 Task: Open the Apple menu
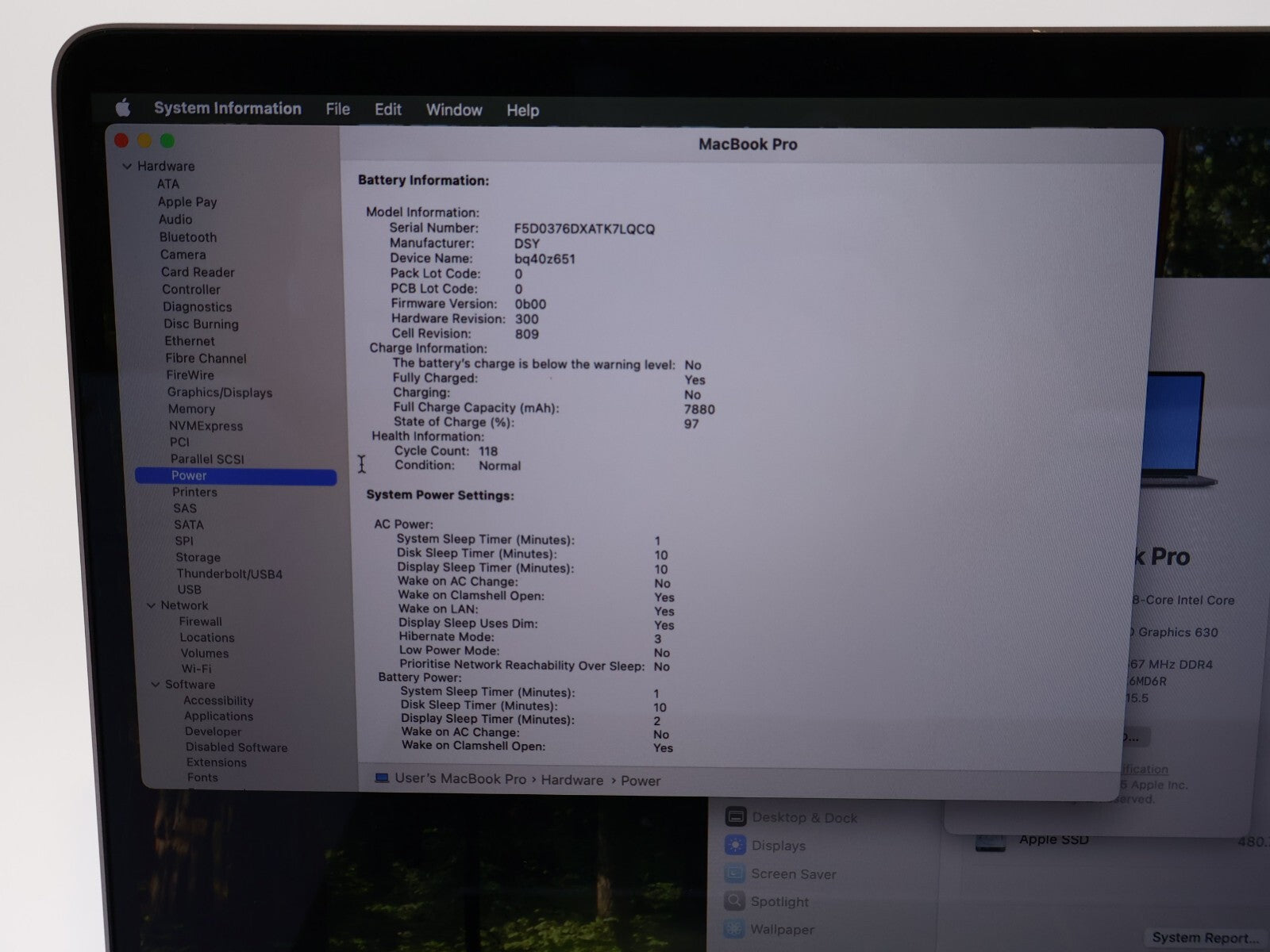pyautogui.click(x=123, y=107)
